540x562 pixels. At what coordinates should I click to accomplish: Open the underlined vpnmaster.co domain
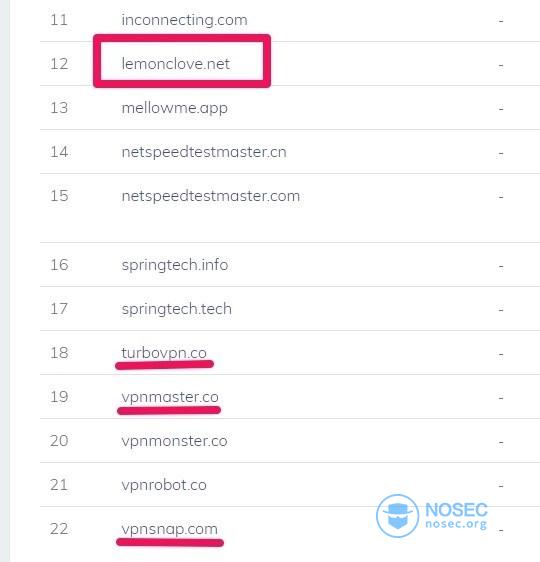tap(170, 397)
